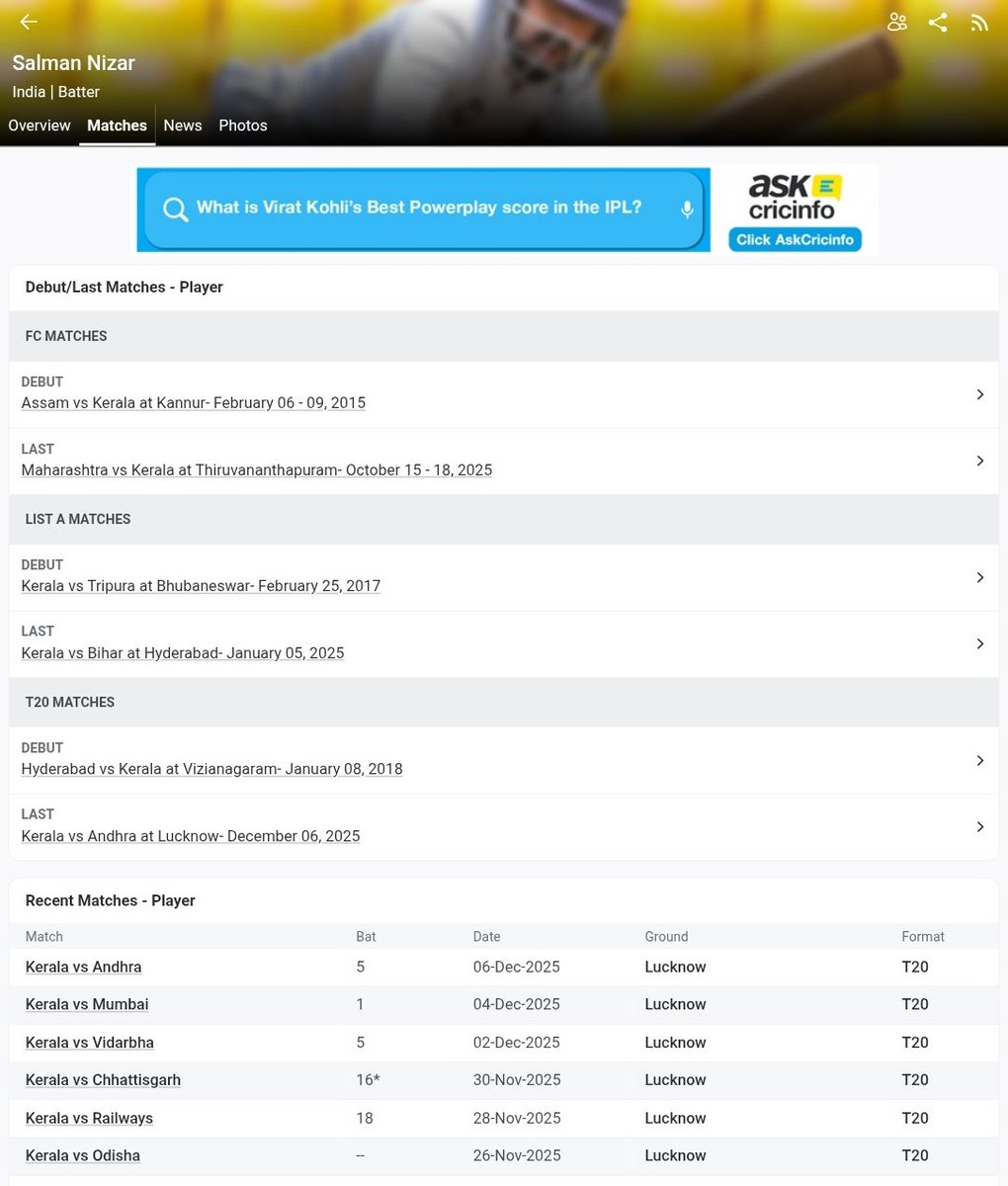Click the FC MATCHES section header

tap(504, 336)
